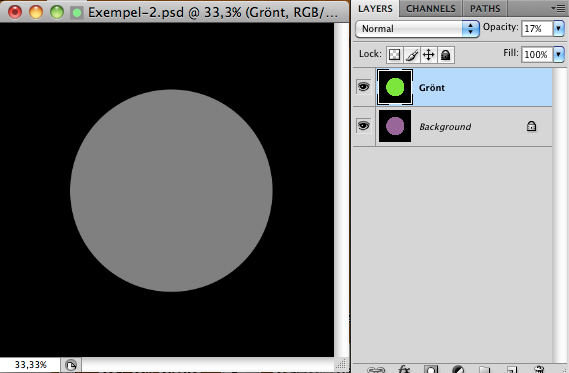Toggle lock transparent pixels icon

point(394,55)
